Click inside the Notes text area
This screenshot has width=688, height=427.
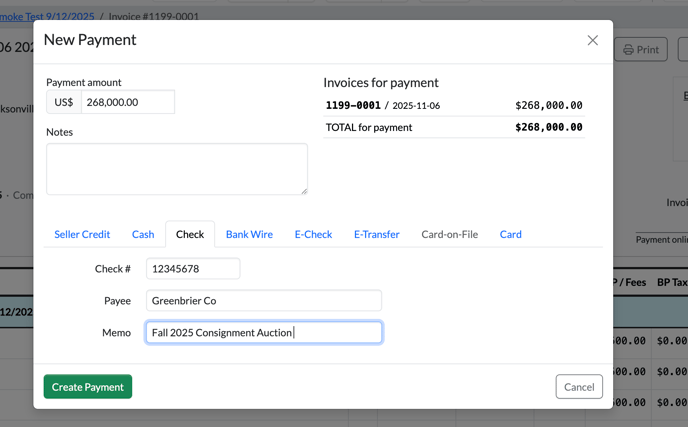176,169
